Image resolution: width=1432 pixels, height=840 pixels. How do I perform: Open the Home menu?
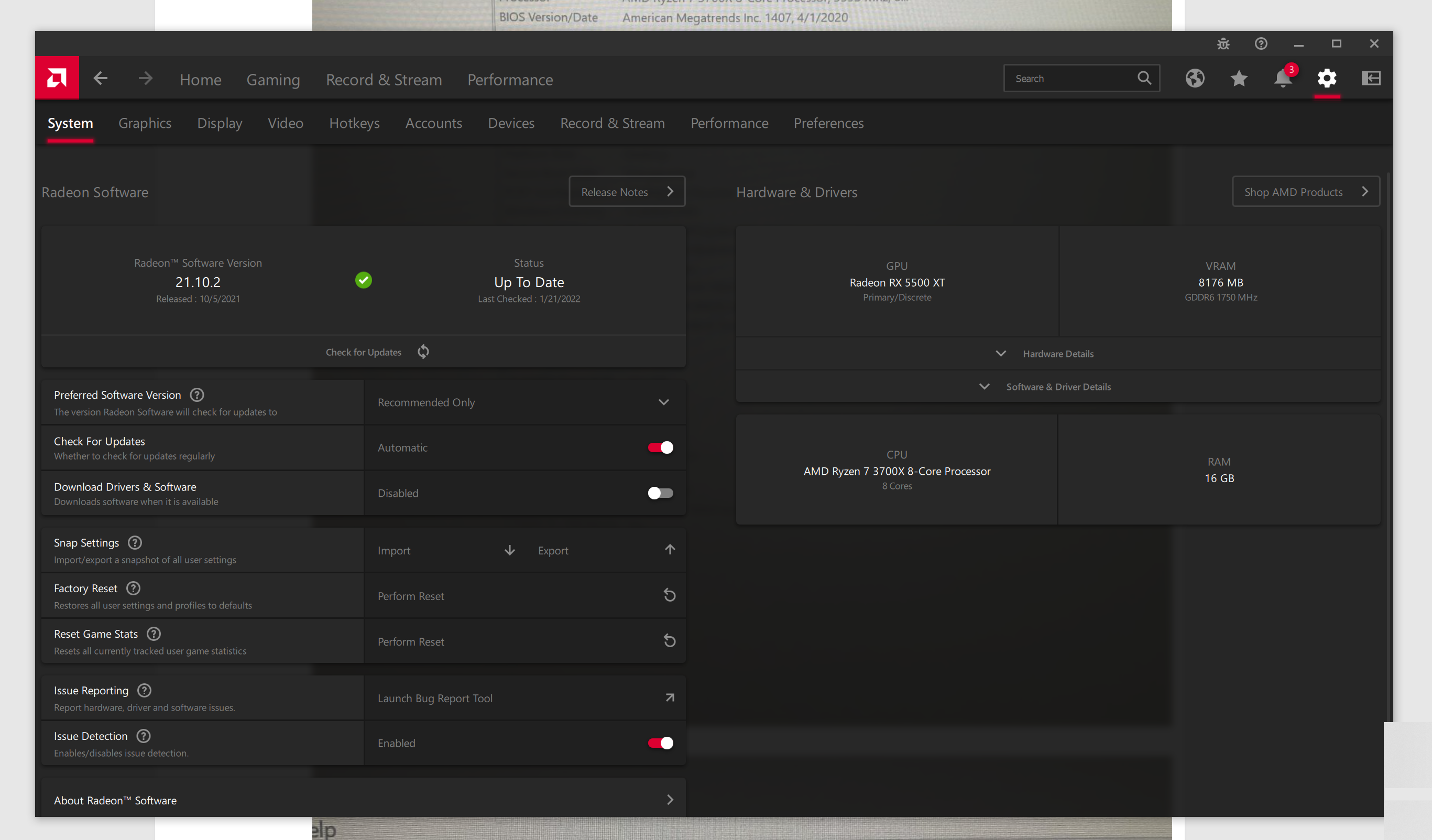(x=201, y=79)
